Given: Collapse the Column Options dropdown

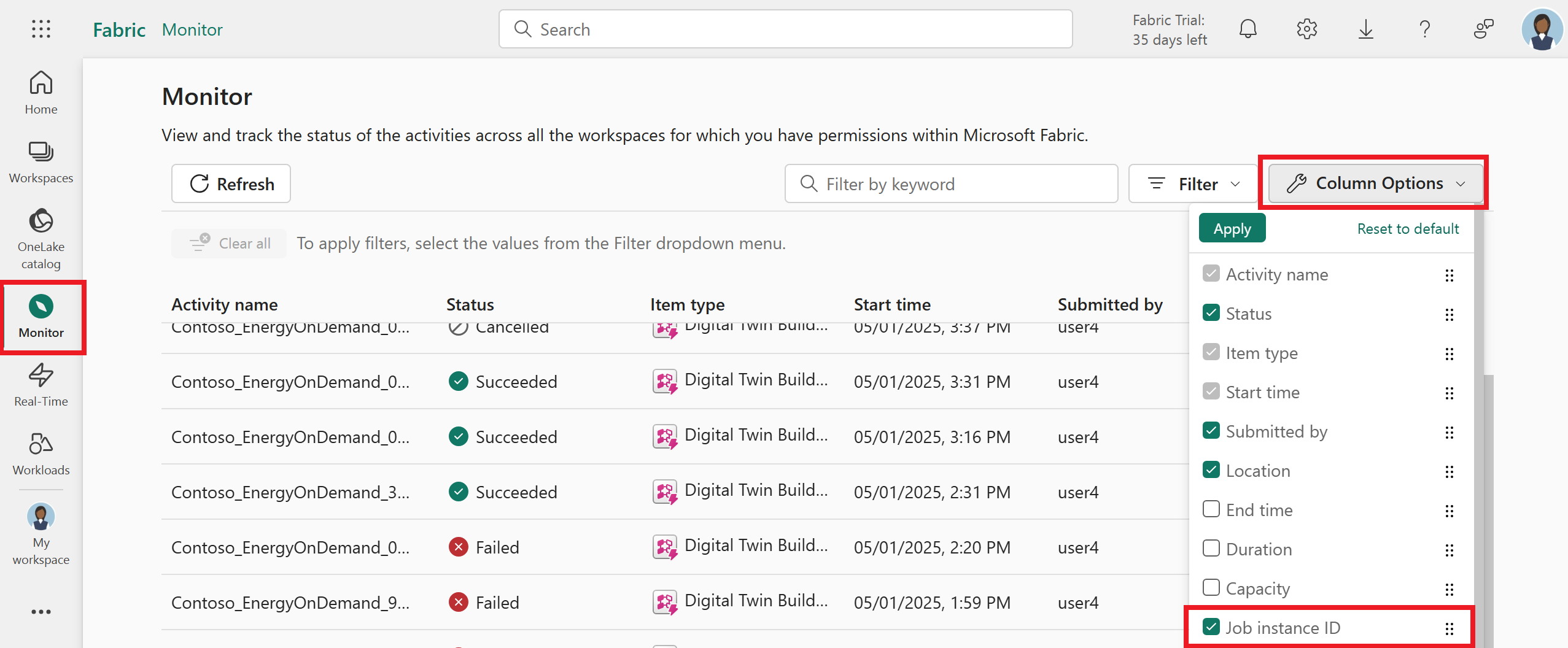Looking at the screenshot, I should coord(1375,183).
